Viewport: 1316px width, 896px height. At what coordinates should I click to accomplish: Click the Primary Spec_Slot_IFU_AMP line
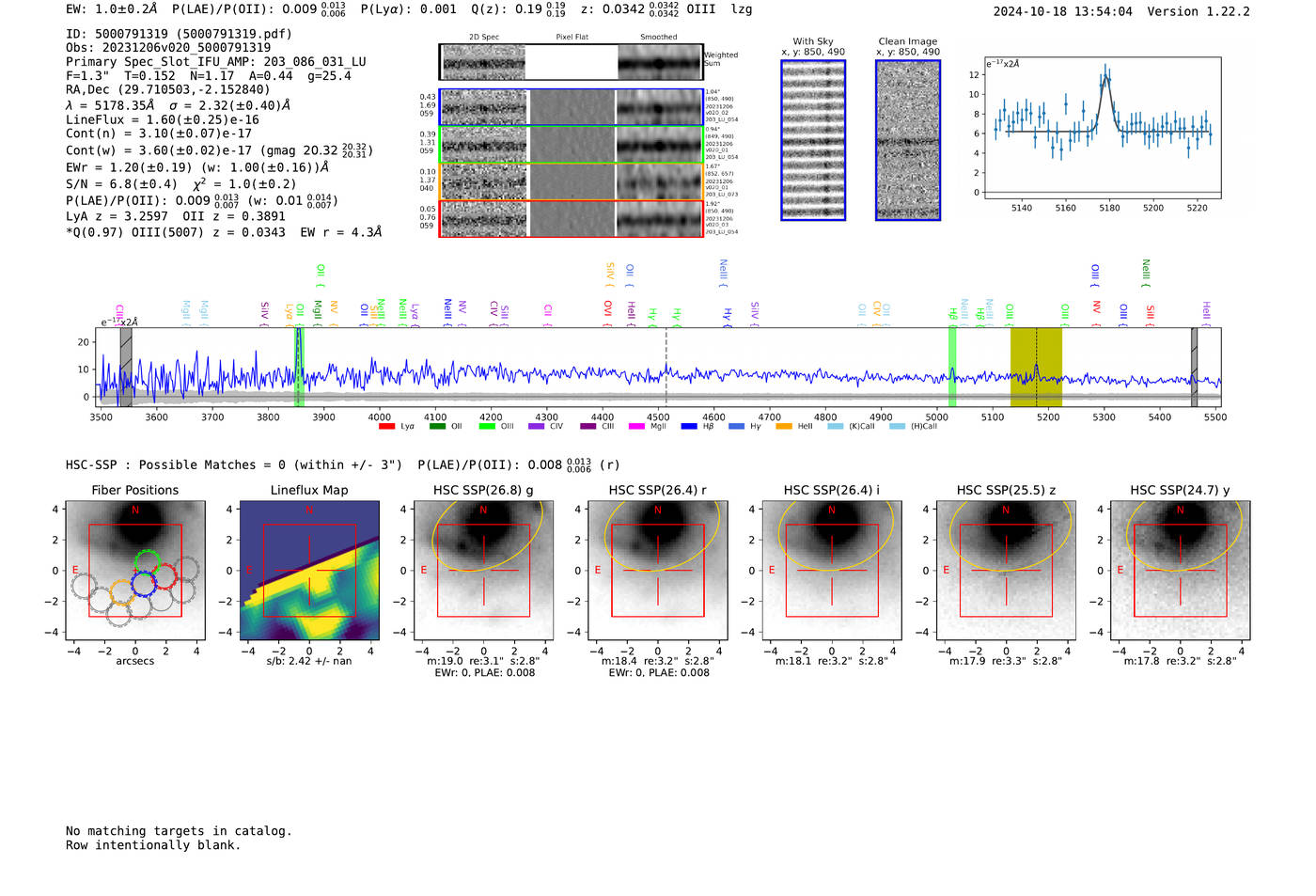pos(216,62)
